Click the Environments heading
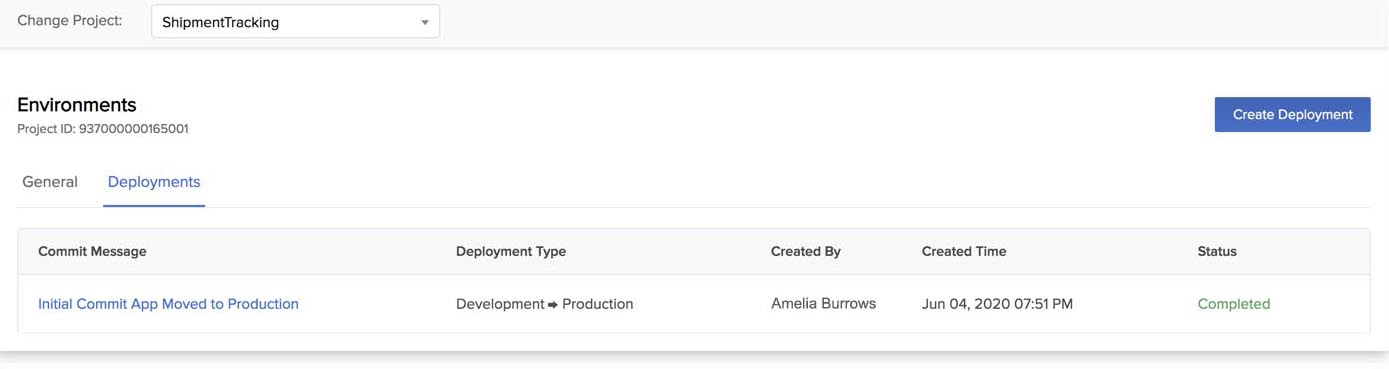Viewport: 1389px width, 369px height. click(x=77, y=105)
